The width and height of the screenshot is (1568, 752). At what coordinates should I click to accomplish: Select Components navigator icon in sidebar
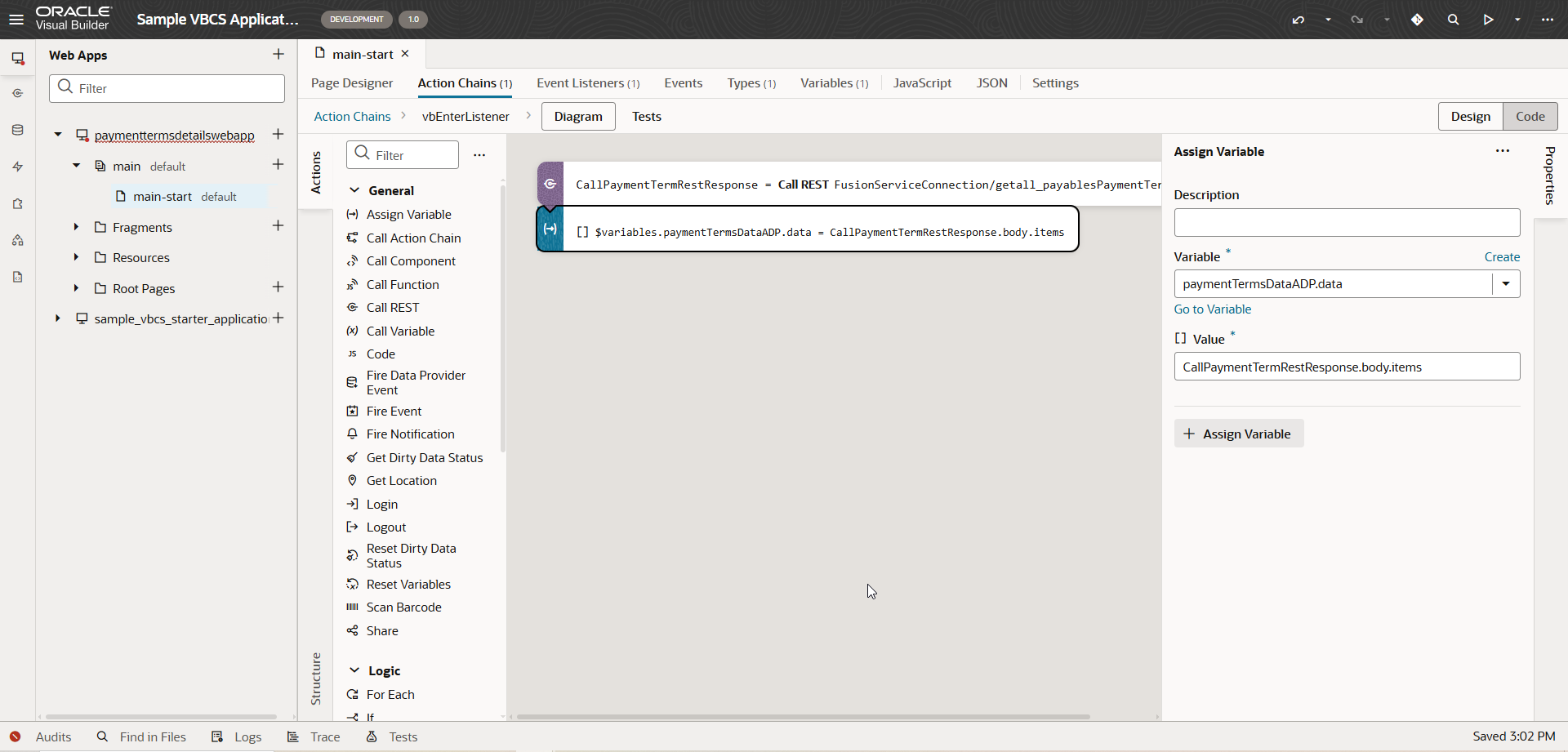17,203
